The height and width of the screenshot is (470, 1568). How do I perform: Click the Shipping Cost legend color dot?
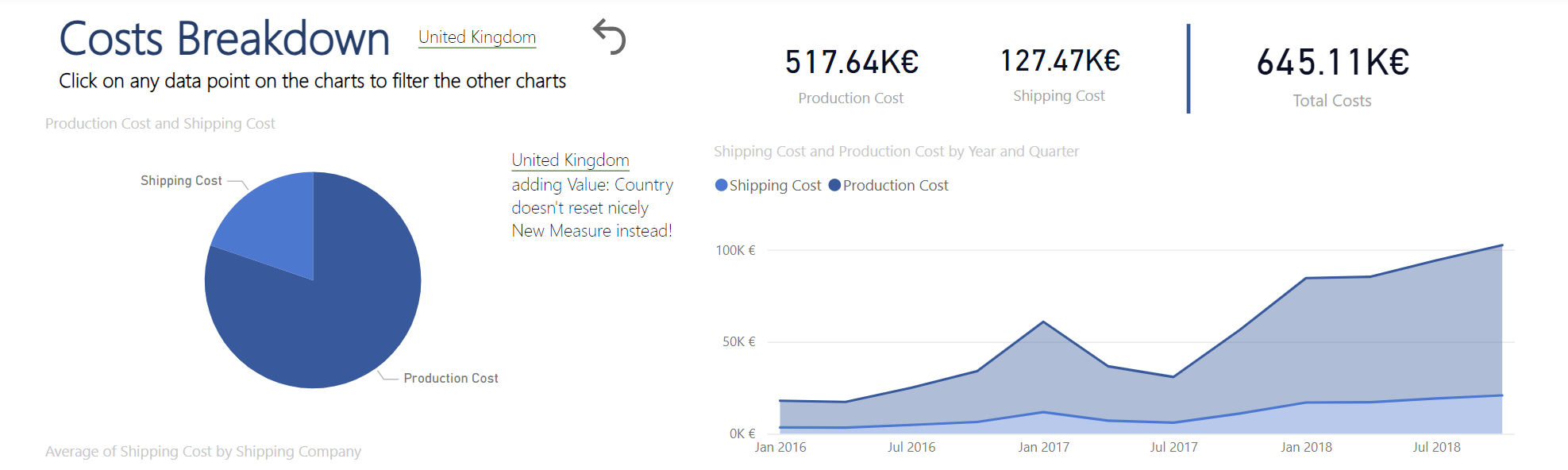click(x=721, y=185)
